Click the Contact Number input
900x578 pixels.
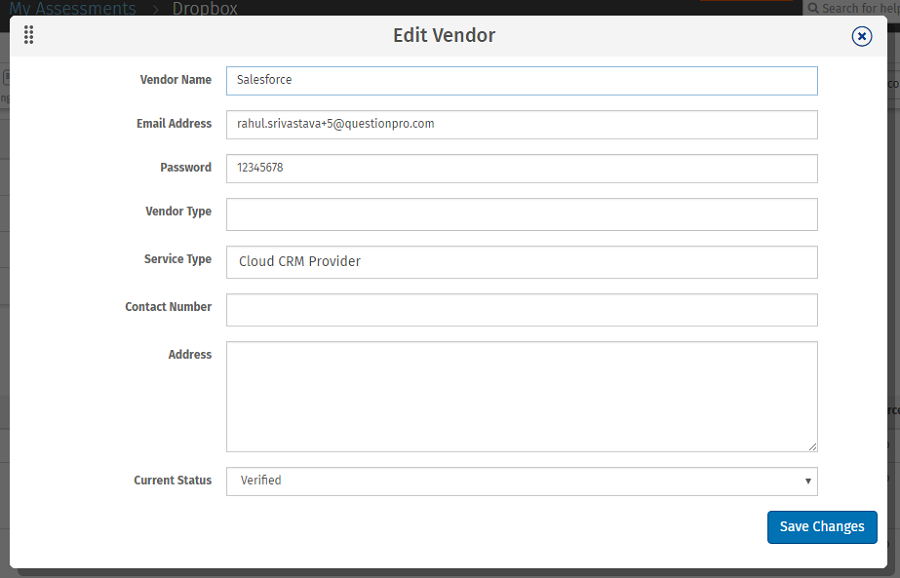pyautogui.click(x=522, y=310)
